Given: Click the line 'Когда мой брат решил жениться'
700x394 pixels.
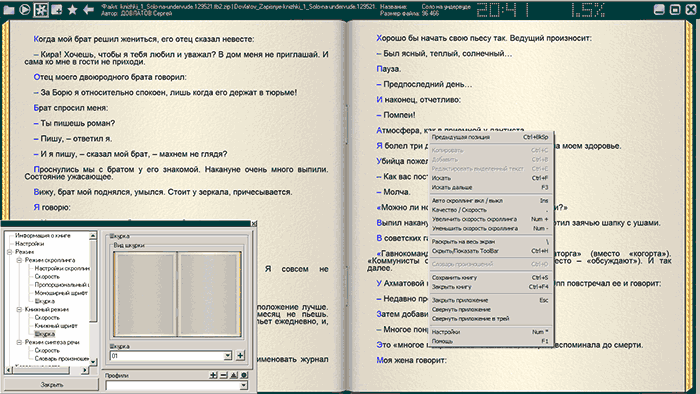Looking at the screenshot, I should 144,39.
